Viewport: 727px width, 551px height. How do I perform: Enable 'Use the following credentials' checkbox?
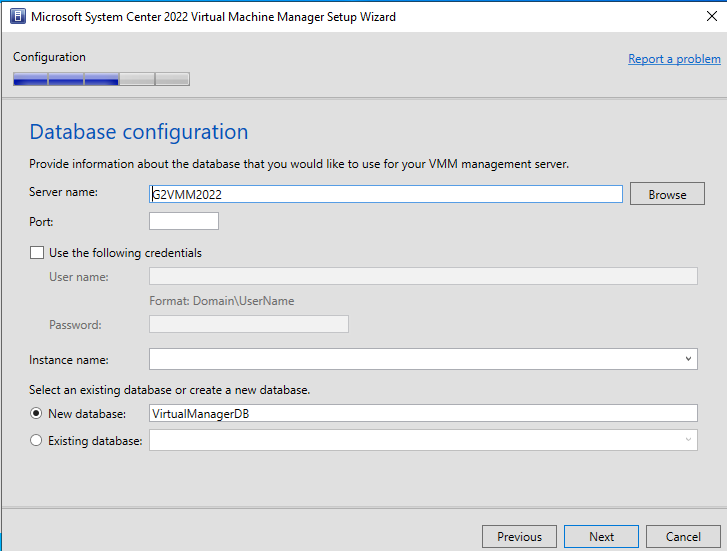coord(38,253)
